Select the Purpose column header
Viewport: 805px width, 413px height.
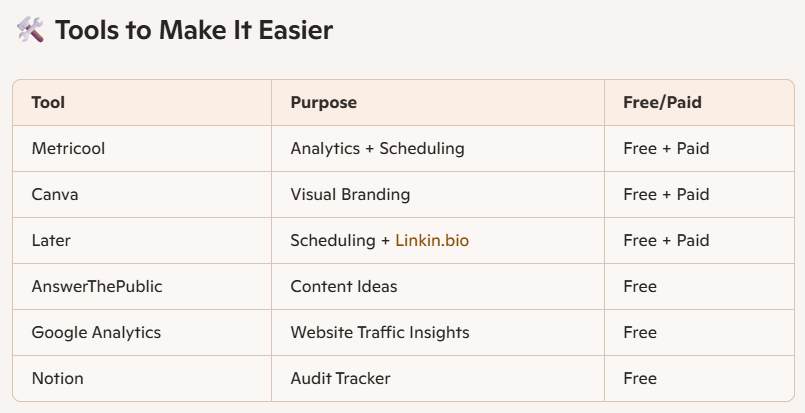(x=438, y=102)
